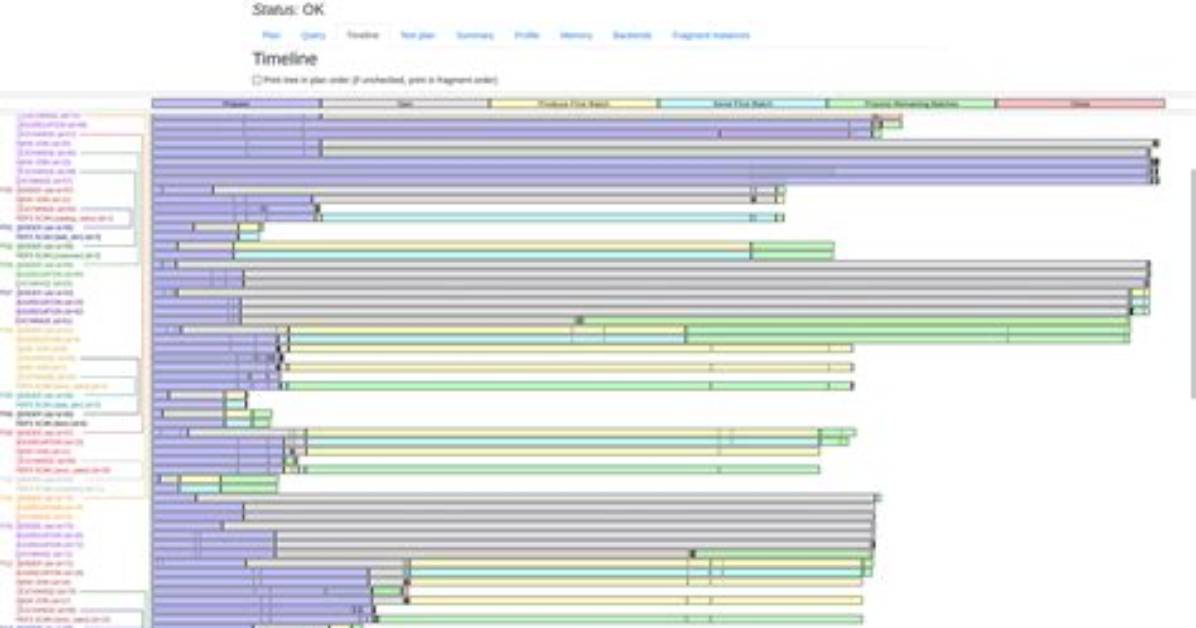The image size is (1196, 628).
Task: Click the yellow Produce First Batch legend
Action: click(574, 104)
